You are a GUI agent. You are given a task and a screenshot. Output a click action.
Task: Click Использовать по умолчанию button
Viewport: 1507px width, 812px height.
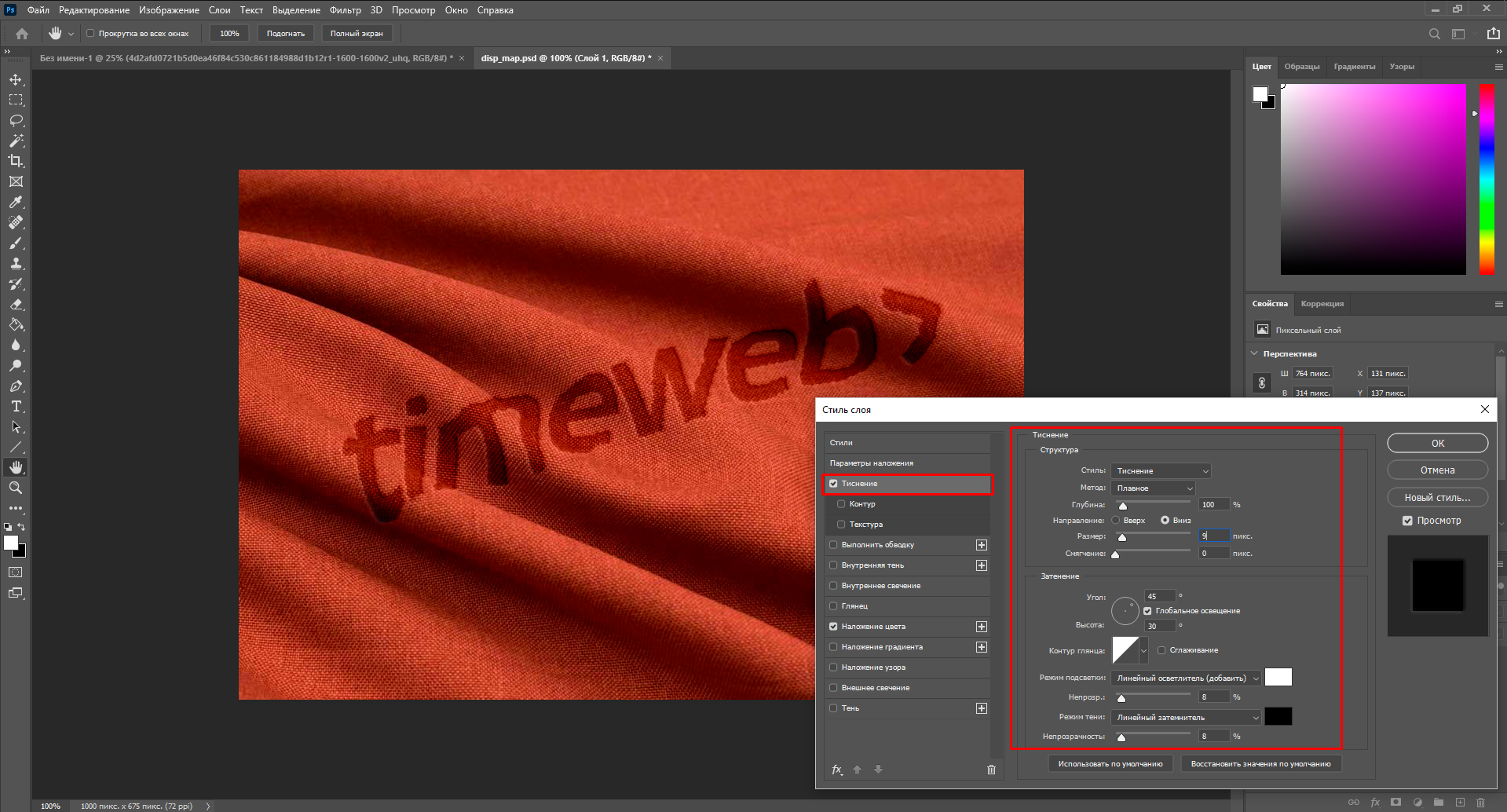1110,763
